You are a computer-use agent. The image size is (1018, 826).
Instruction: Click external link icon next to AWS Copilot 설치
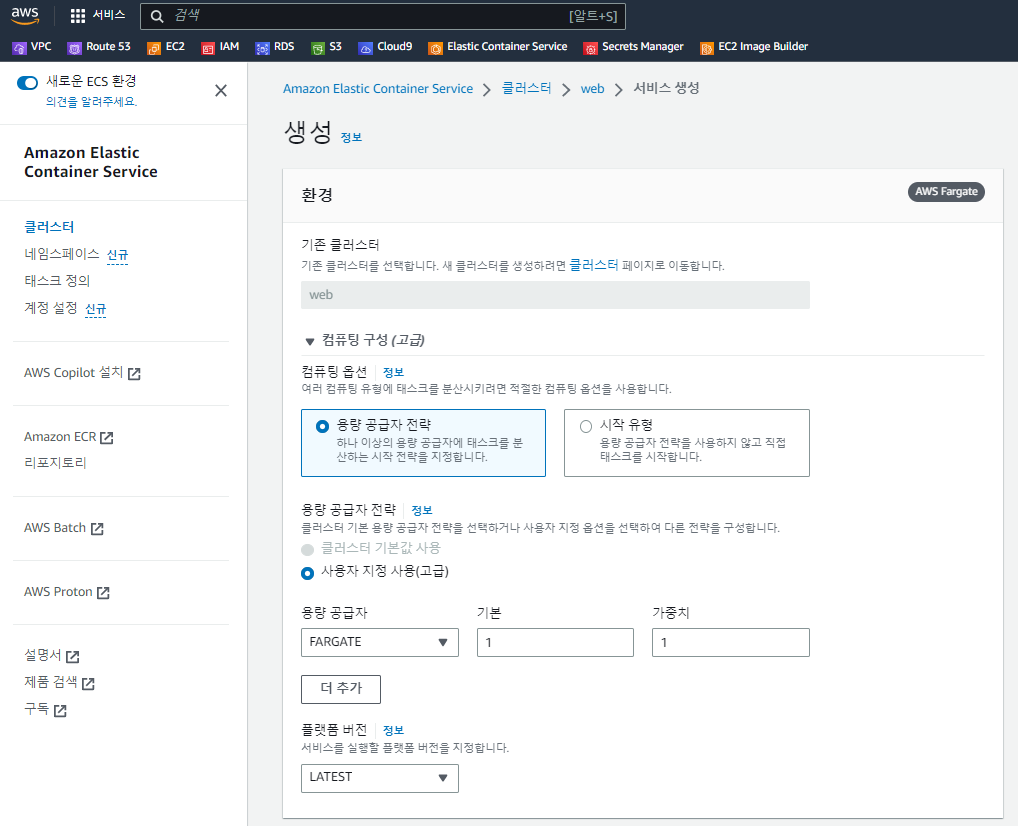coord(134,373)
